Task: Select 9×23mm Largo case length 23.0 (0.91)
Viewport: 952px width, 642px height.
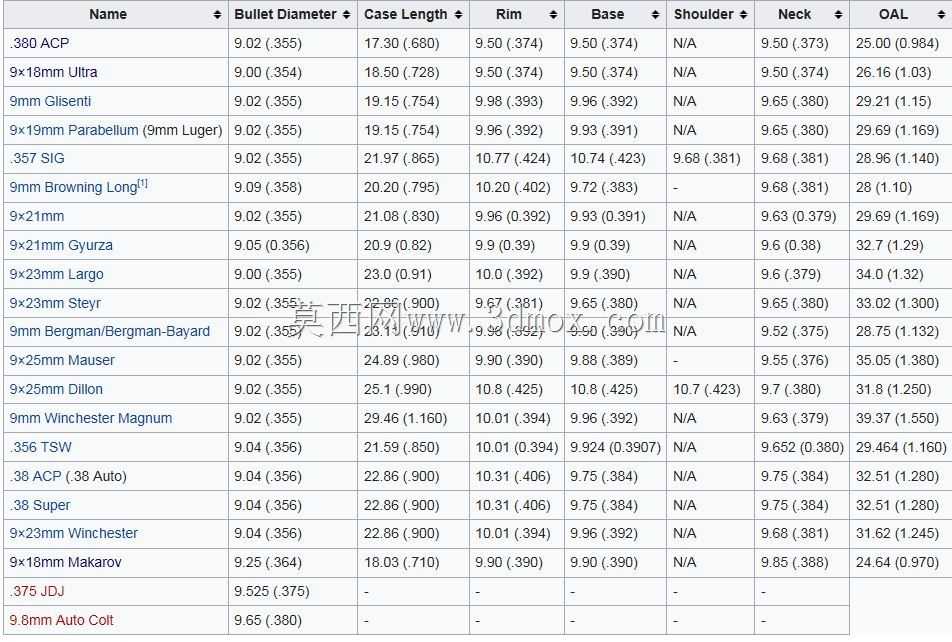Action: 398,274
